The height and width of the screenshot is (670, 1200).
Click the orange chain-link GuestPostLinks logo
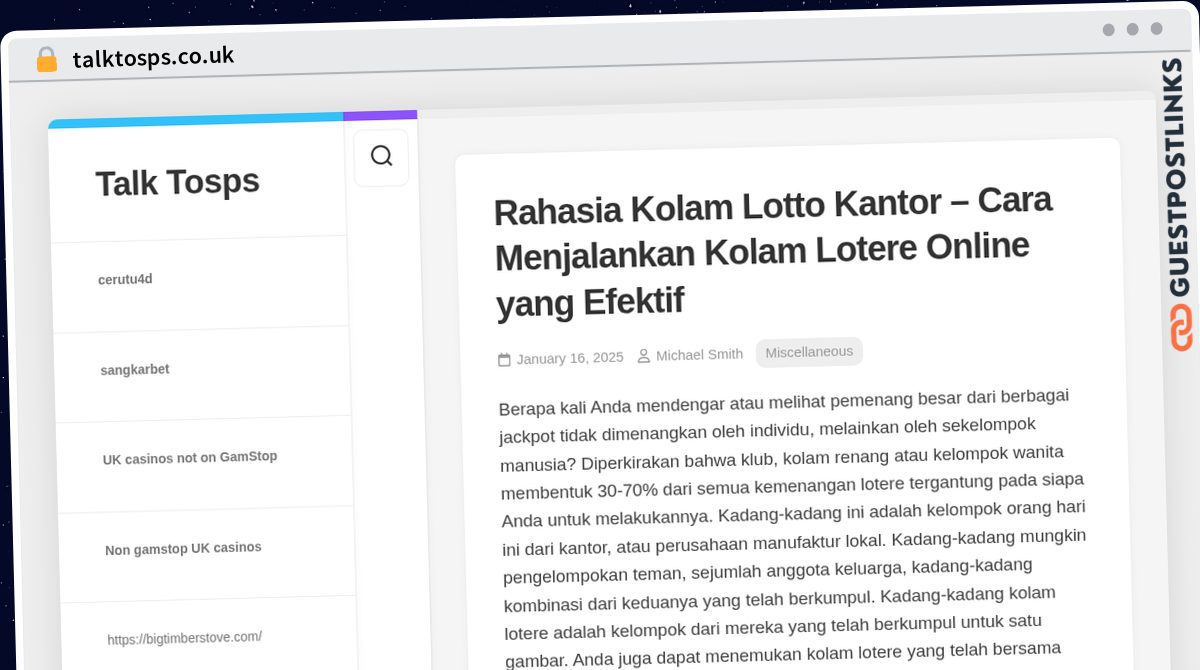coord(1181,328)
